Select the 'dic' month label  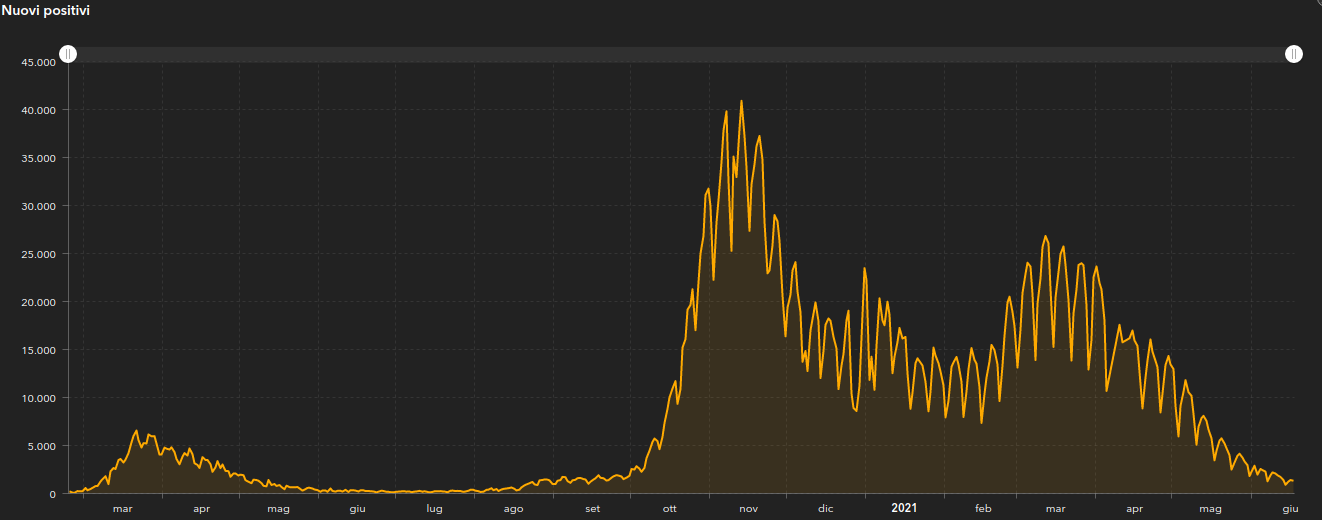(825, 508)
